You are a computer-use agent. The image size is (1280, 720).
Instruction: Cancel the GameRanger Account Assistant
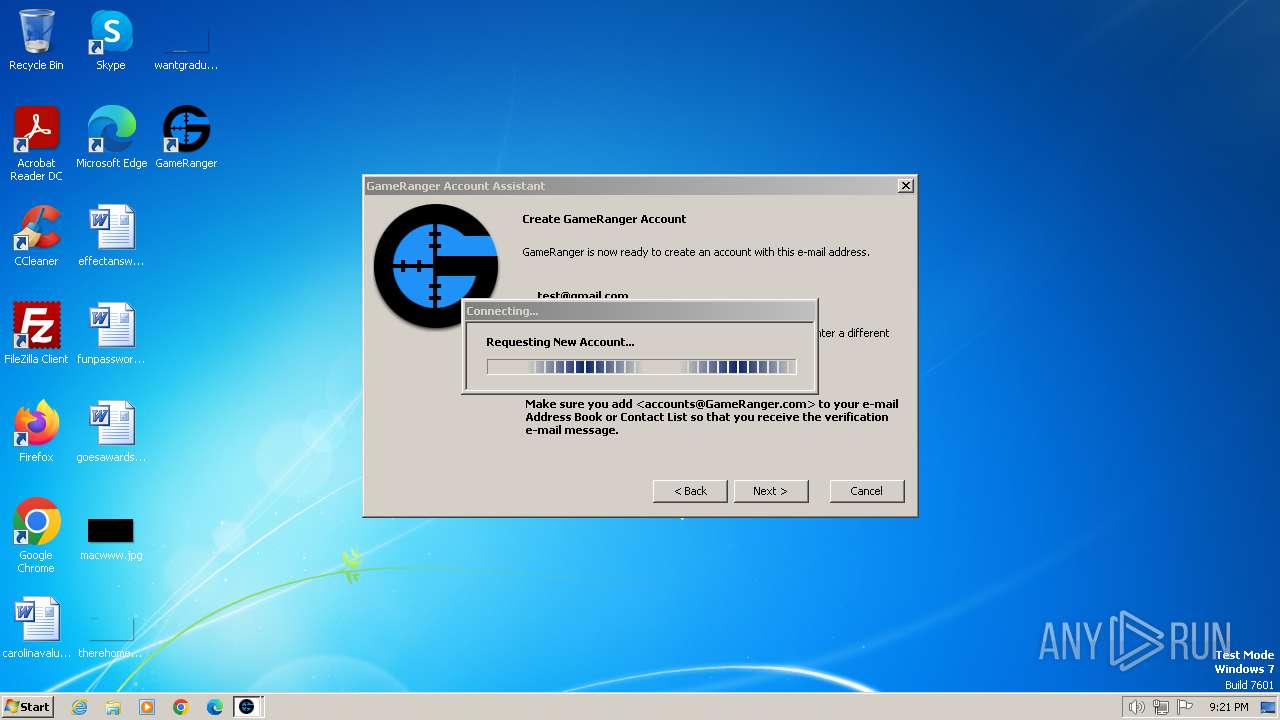[866, 491]
